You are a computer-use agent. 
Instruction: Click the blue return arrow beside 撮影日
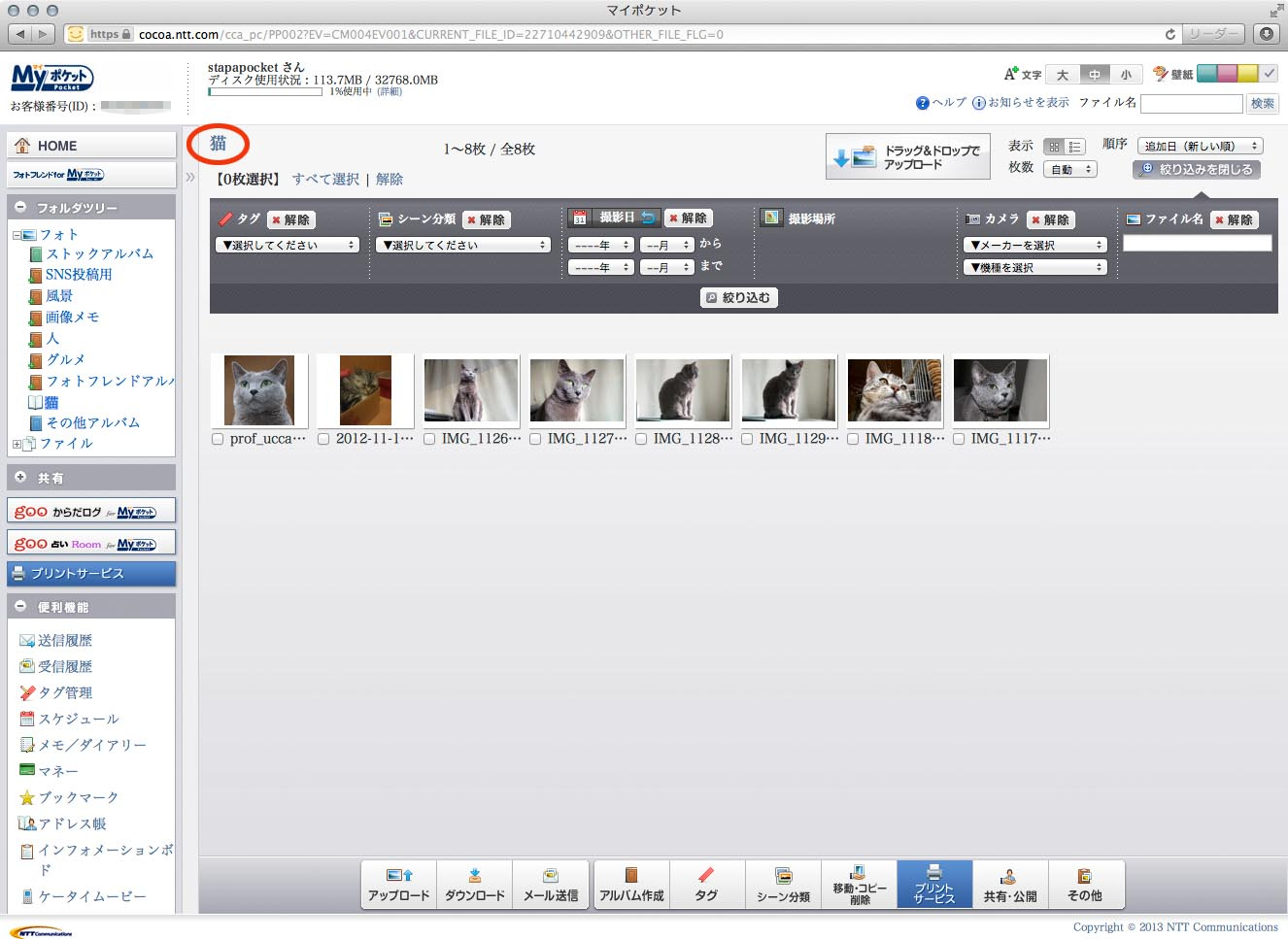(648, 218)
